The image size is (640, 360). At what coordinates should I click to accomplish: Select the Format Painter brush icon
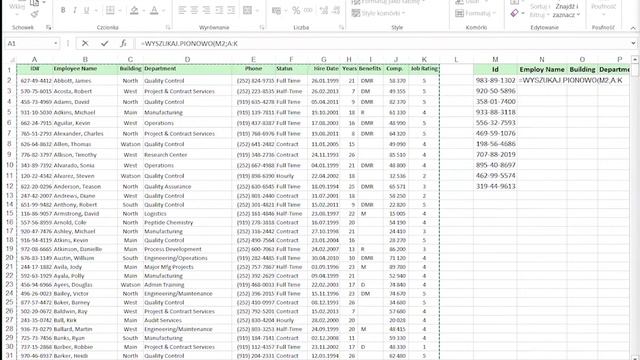pyautogui.click(x=35, y=14)
